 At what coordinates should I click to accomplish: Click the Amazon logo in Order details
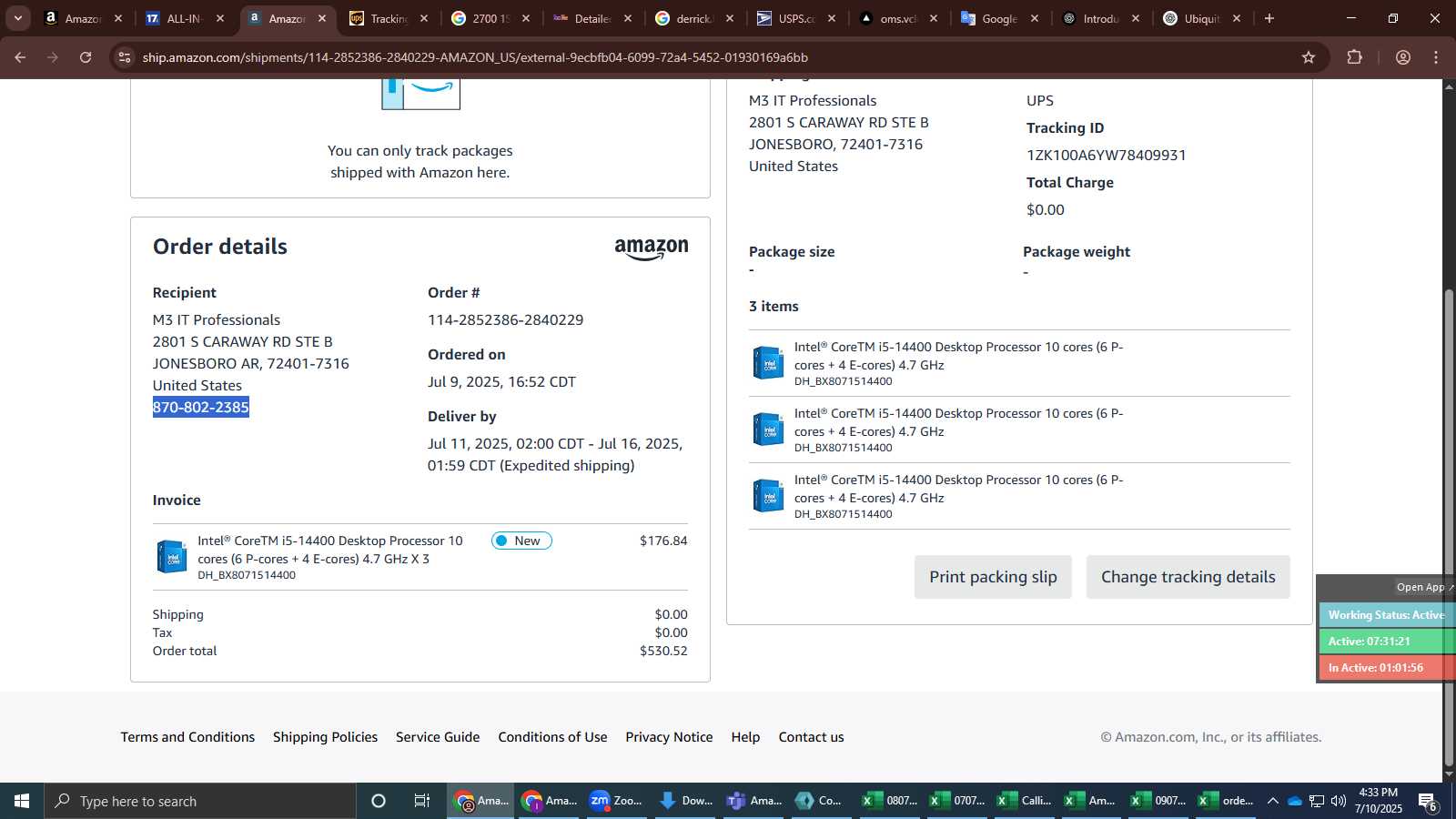652,248
